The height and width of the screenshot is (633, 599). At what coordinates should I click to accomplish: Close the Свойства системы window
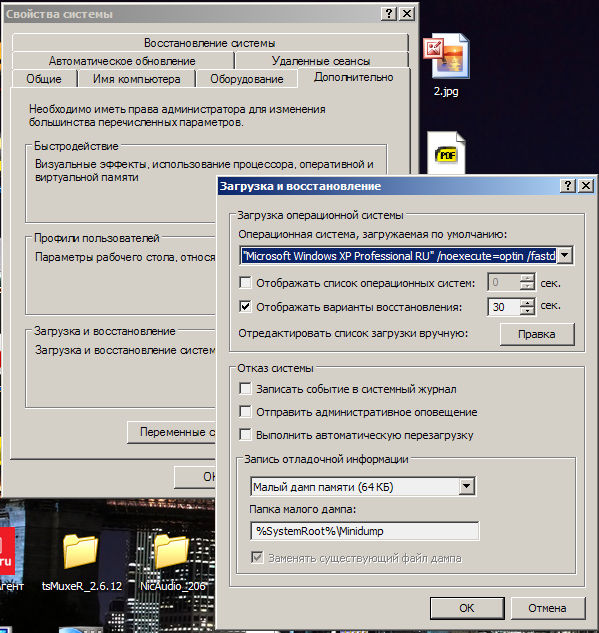point(407,14)
